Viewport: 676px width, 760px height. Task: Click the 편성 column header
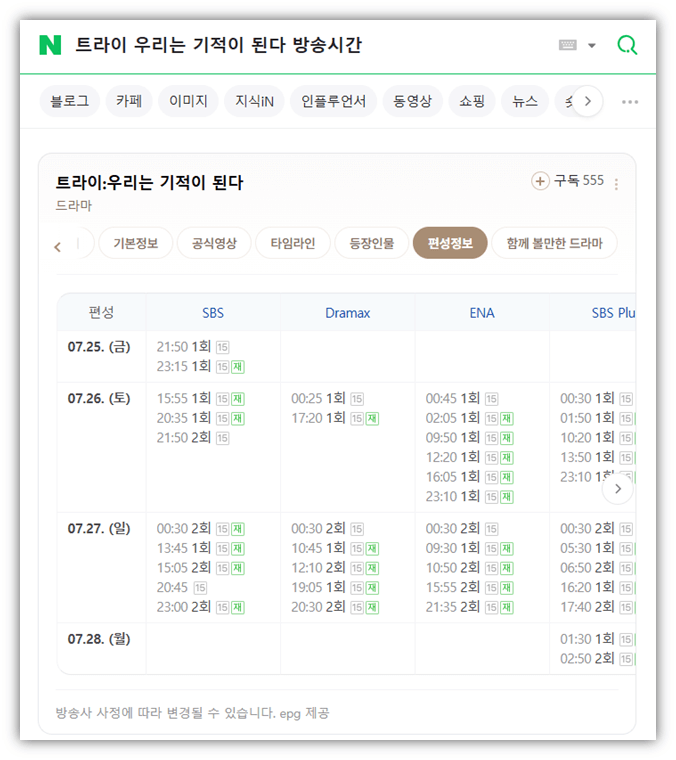click(101, 313)
